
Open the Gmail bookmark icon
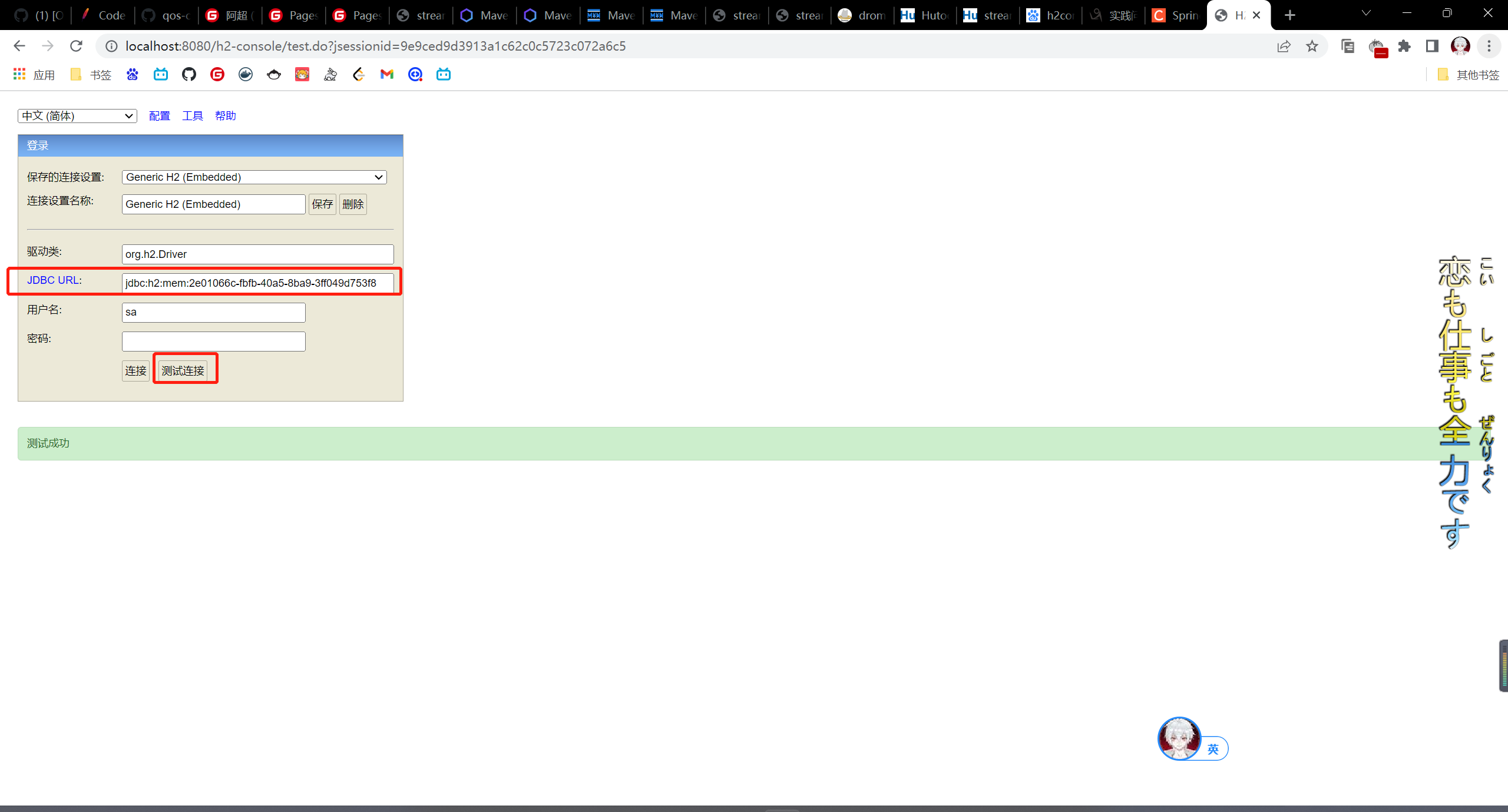pos(386,74)
